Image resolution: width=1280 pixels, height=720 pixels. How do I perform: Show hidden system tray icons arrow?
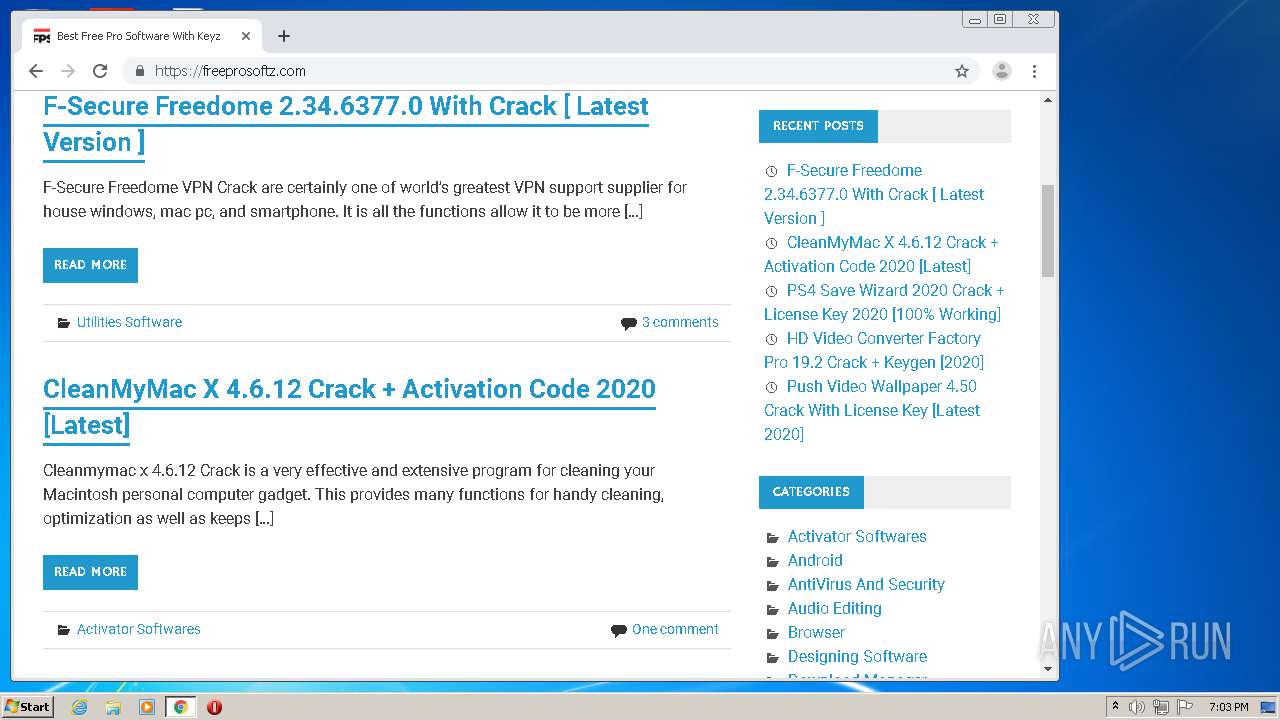tap(1115, 707)
